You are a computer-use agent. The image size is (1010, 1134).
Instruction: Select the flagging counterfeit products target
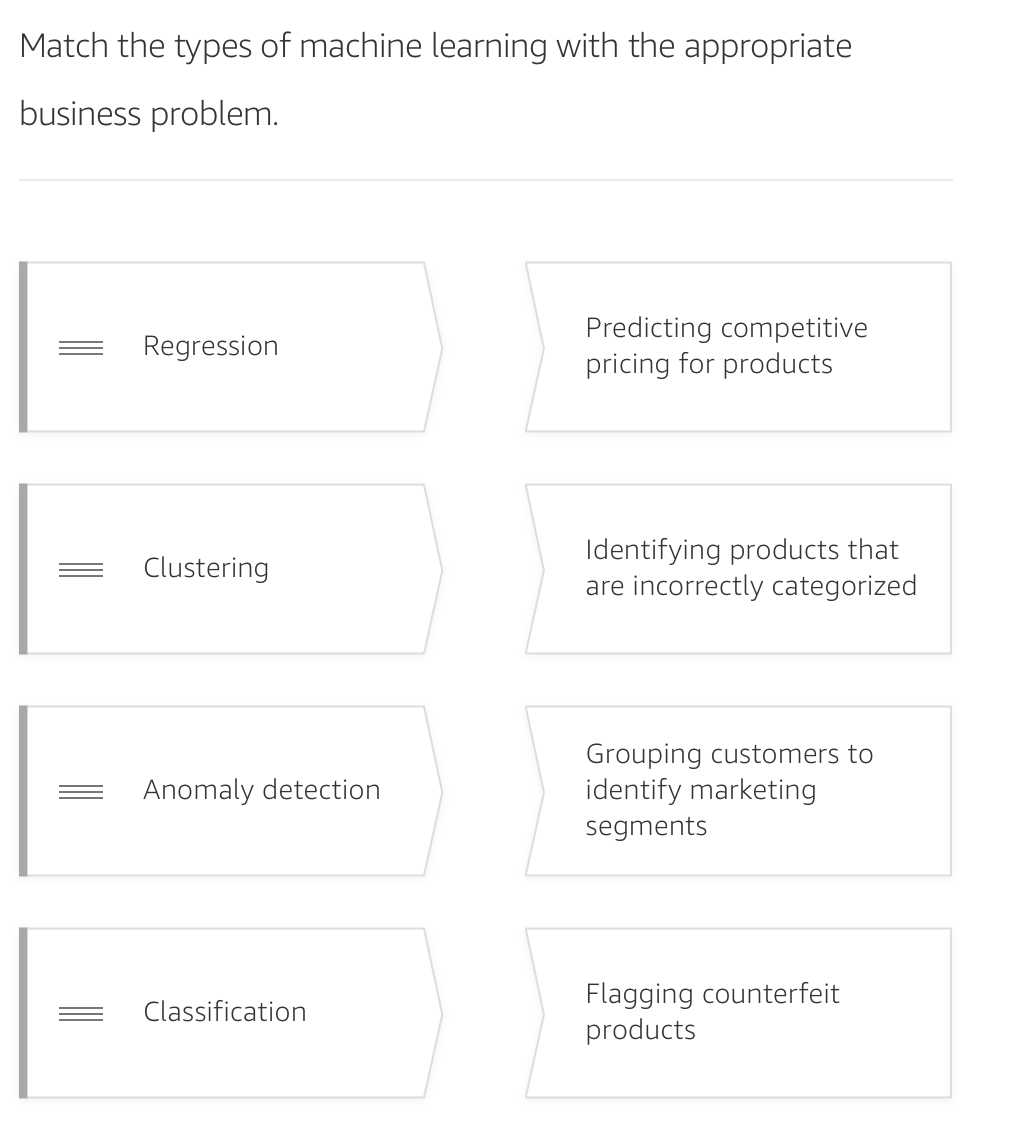click(740, 1012)
